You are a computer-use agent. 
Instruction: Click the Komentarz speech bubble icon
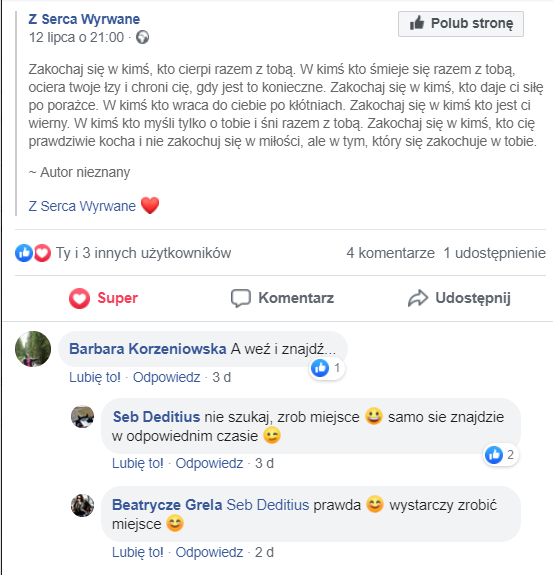tap(241, 298)
